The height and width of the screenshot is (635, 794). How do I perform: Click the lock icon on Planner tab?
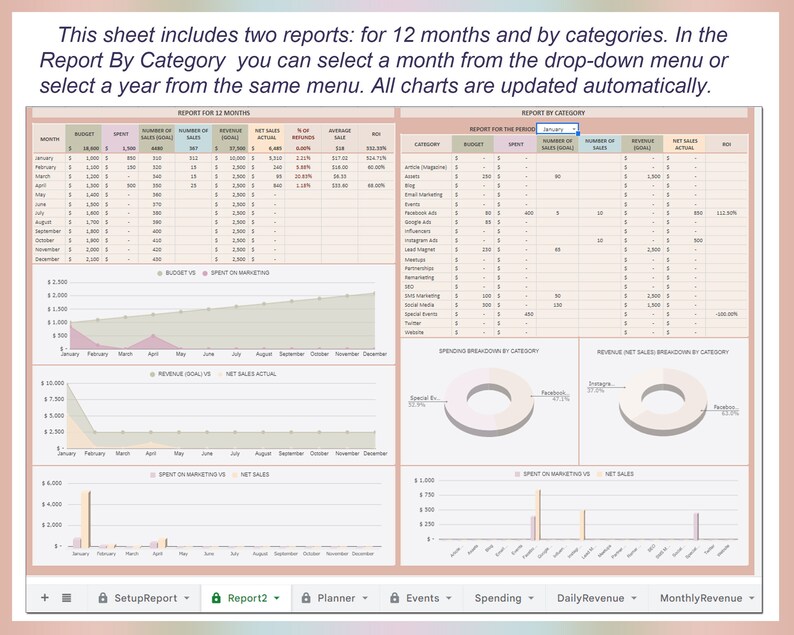coord(306,598)
